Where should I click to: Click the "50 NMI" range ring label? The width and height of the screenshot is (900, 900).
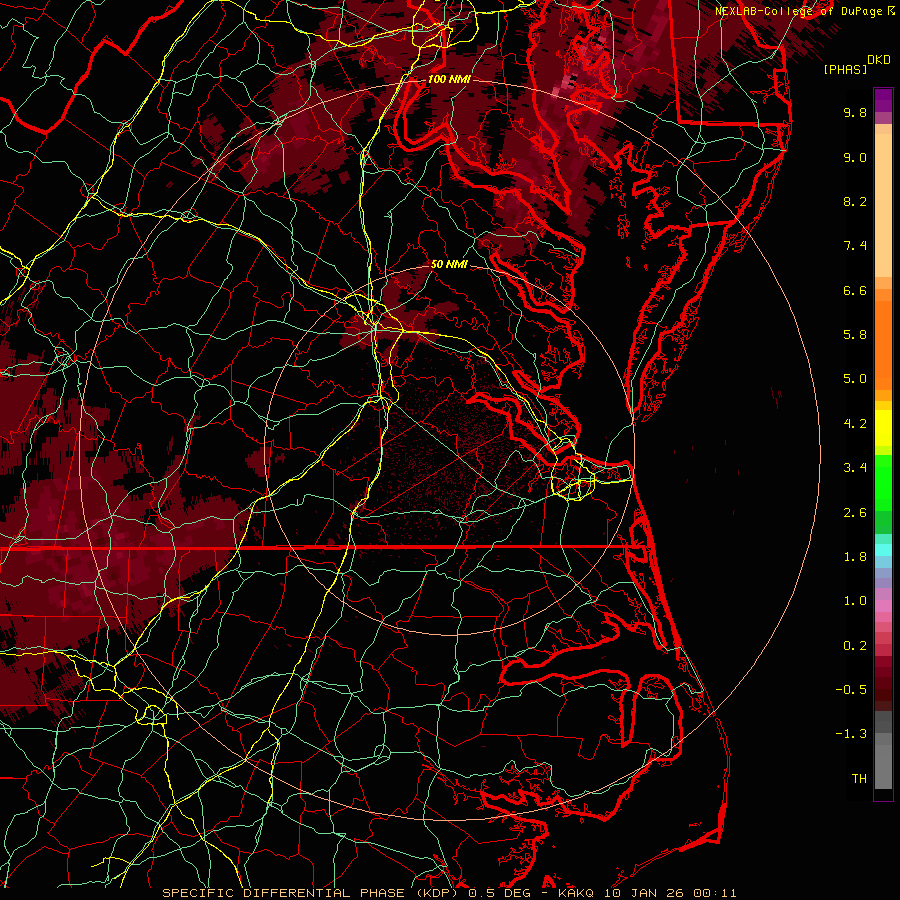[449, 264]
